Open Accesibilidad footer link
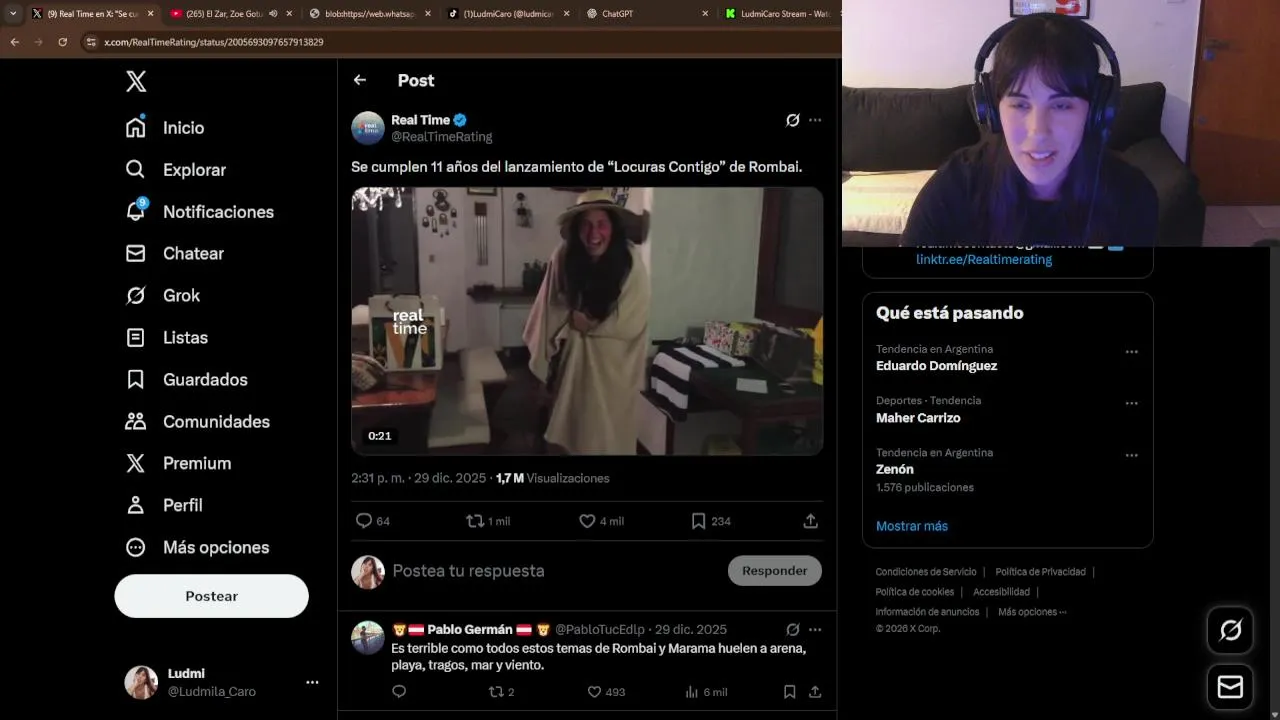The height and width of the screenshot is (720, 1280). pos(1001,592)
